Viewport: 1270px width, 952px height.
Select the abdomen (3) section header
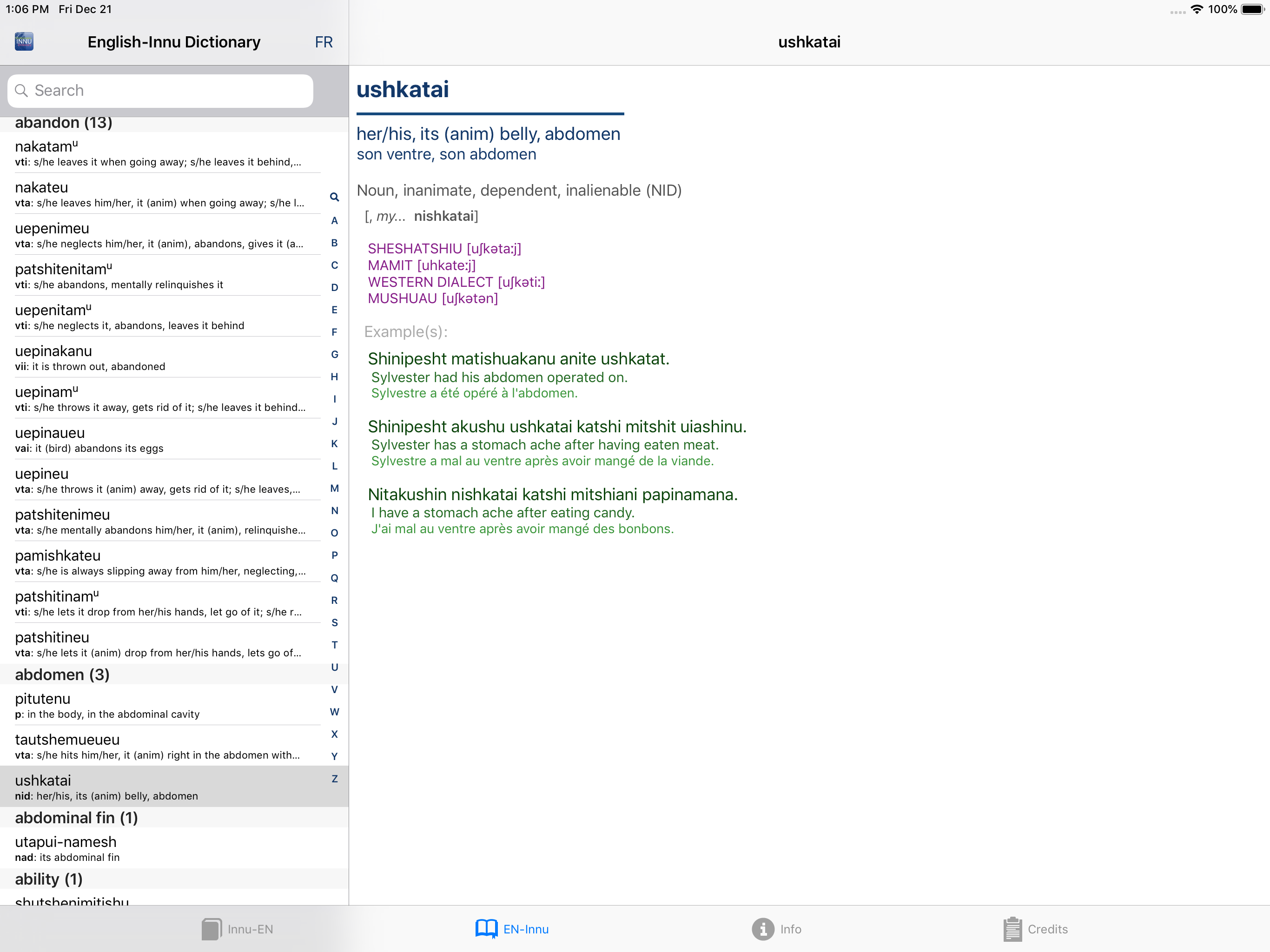62,674
